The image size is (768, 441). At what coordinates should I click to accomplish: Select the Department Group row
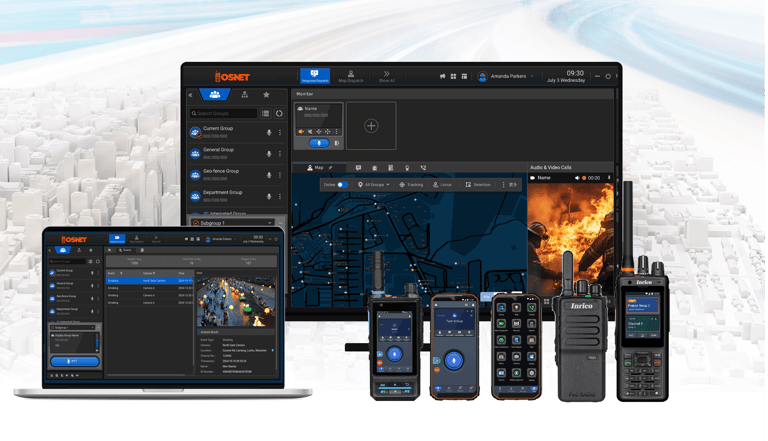click(x=237, y=196)
